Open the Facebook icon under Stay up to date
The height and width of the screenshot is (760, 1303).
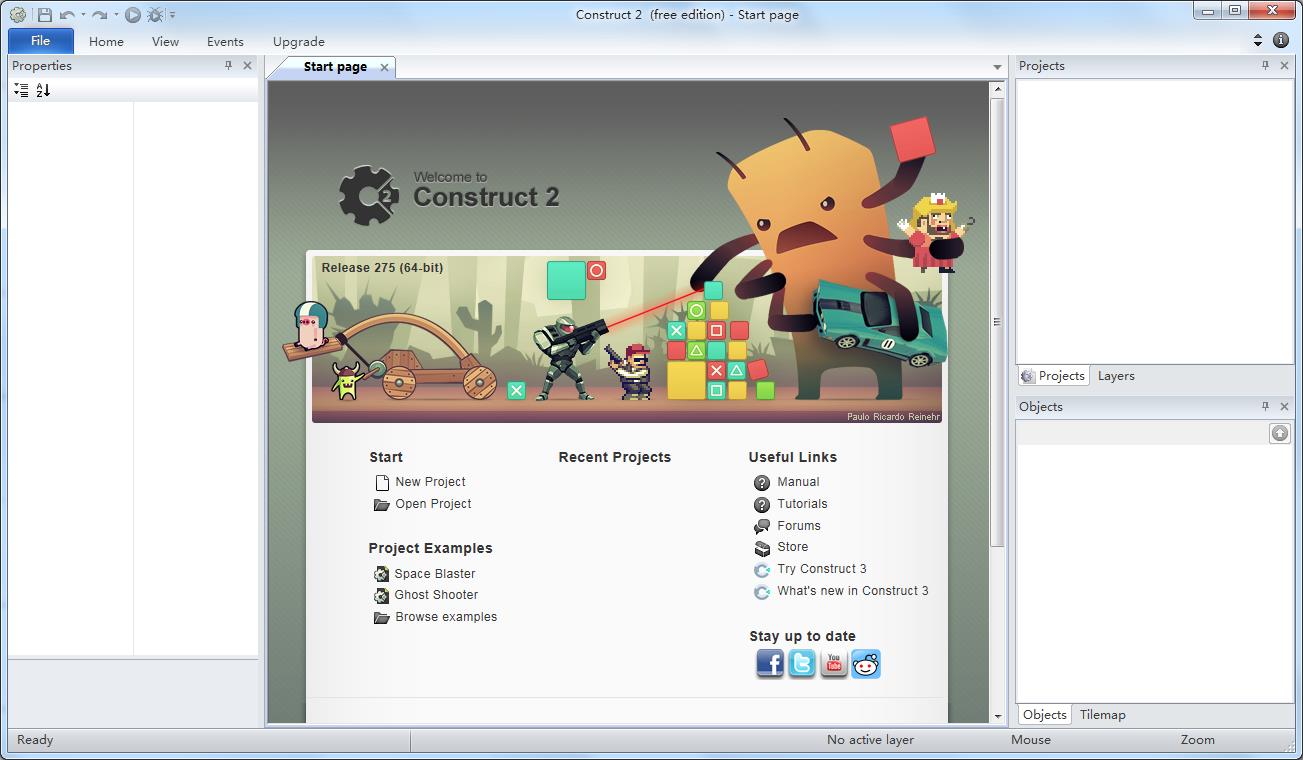click(x=769, y=663)
